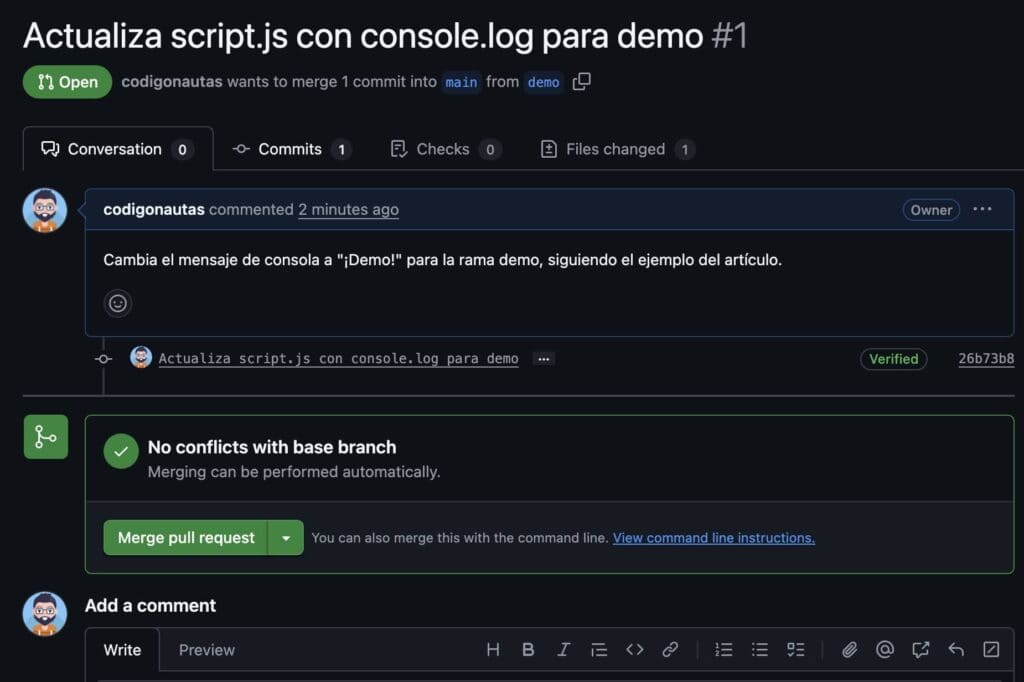This screenshot has height=682, width=1024.
Task: Open the Checks tab
Action: pyautogui.click(x=445, y=149)
